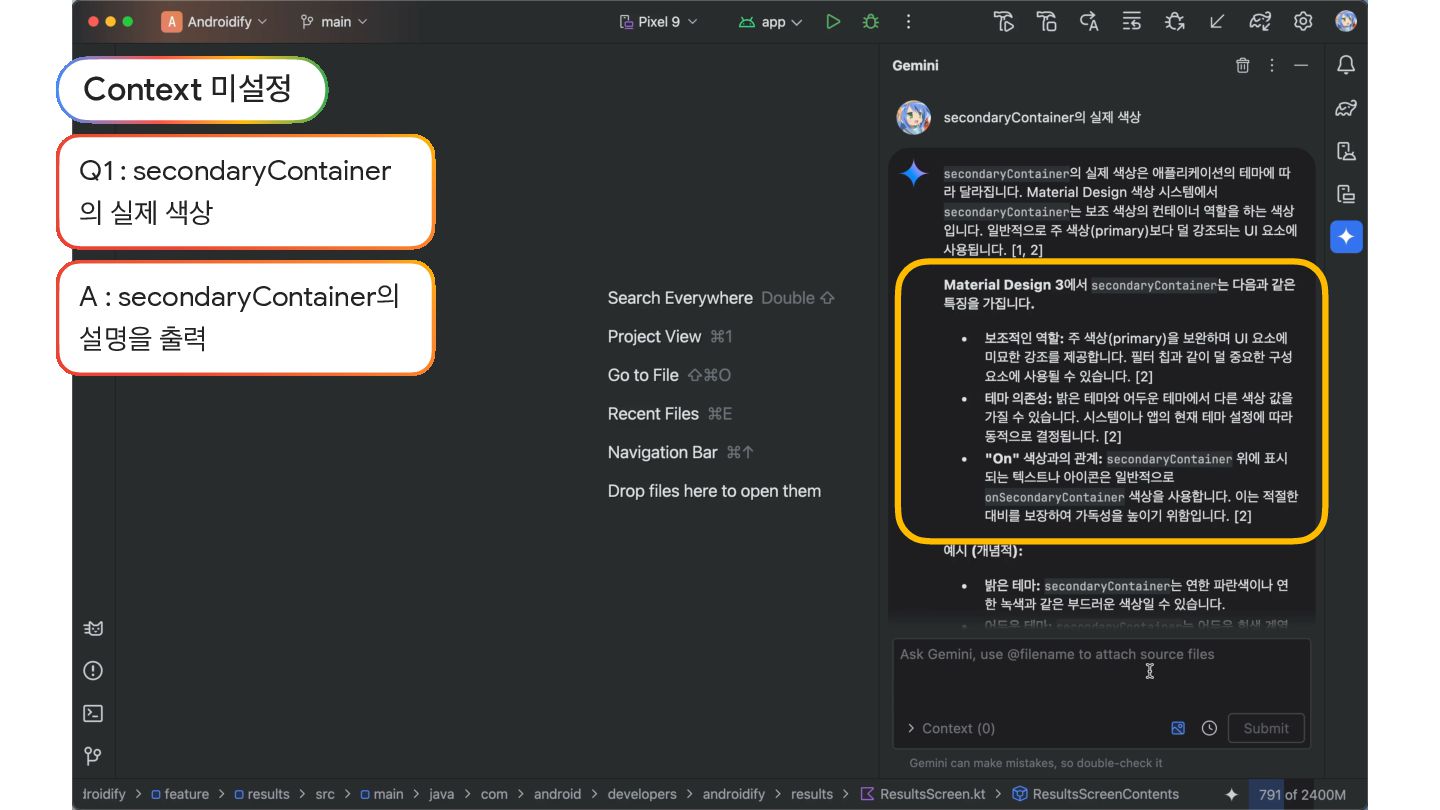Viewport: 1440px width, 810px height.
Task: Click Gemini sparkle icon beside the answer
Action: pos(914,173)
